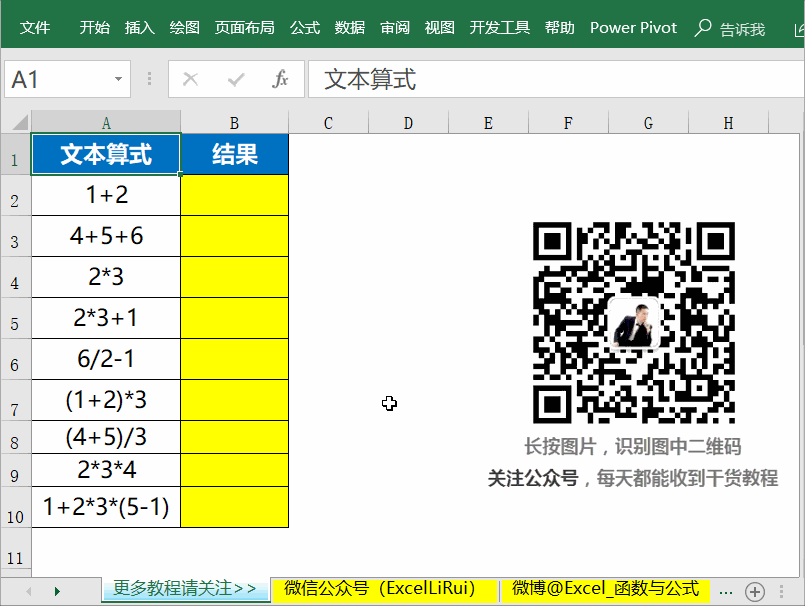The height and width of the screenshot is (606, 805).
Task: Add a new sheet with plus button
Action: point(755,592)
